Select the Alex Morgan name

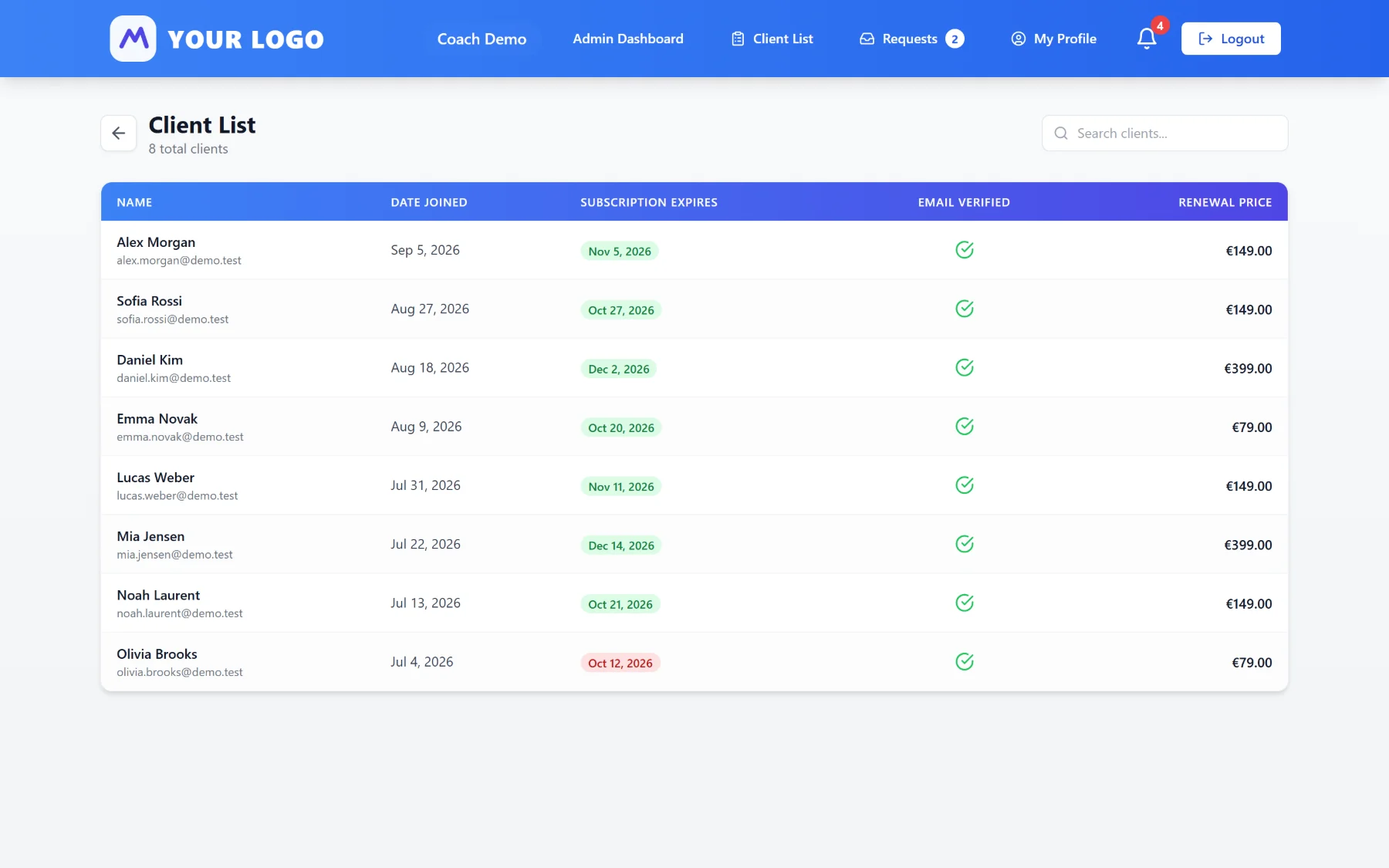pyautogui.click(x=156, y=242)
